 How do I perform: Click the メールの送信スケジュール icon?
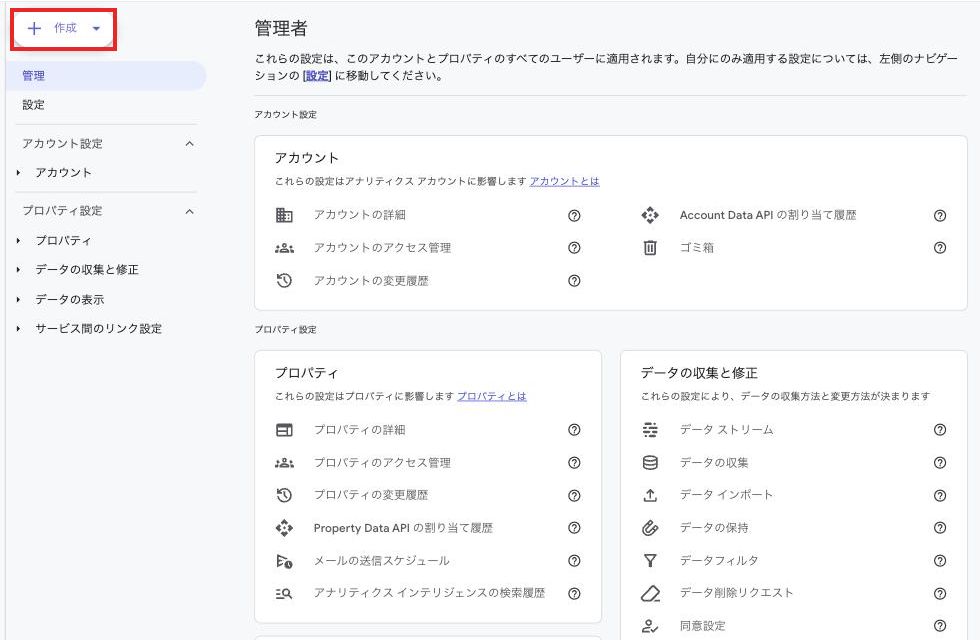pyautogui.click(x=284, y=561)
